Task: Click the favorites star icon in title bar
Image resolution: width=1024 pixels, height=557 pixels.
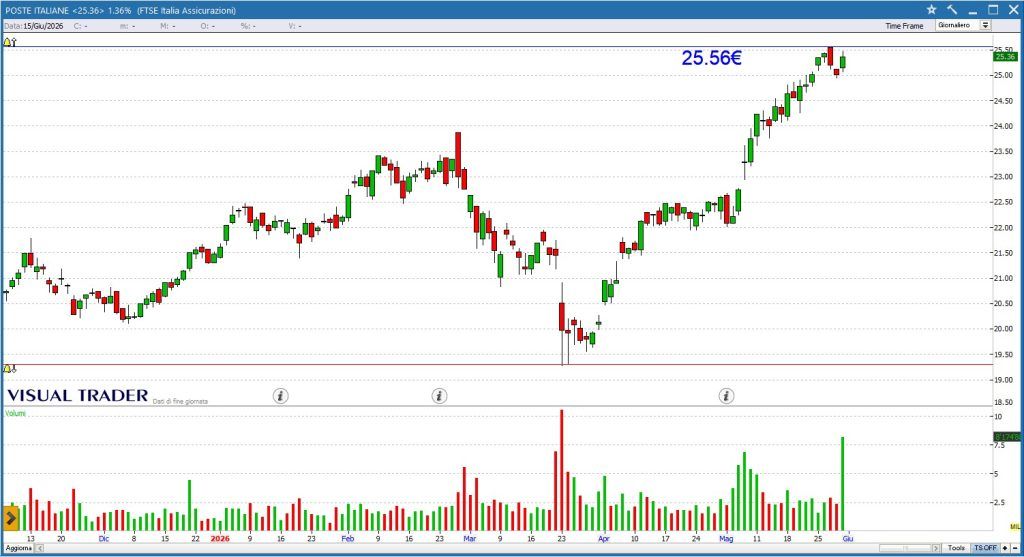Action: pyautogui.click(x=931, y=10)
